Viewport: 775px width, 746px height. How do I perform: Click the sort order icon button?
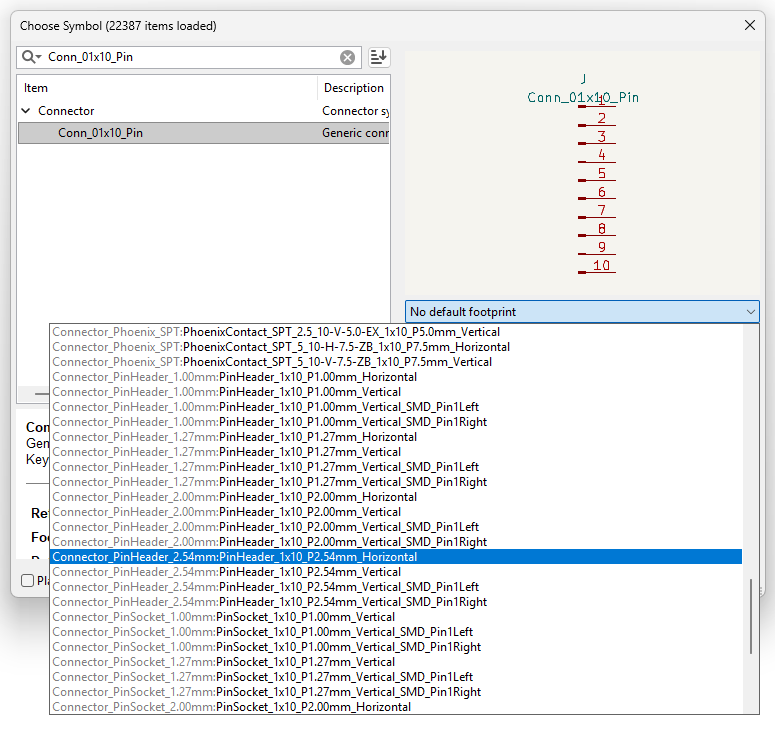378,58
